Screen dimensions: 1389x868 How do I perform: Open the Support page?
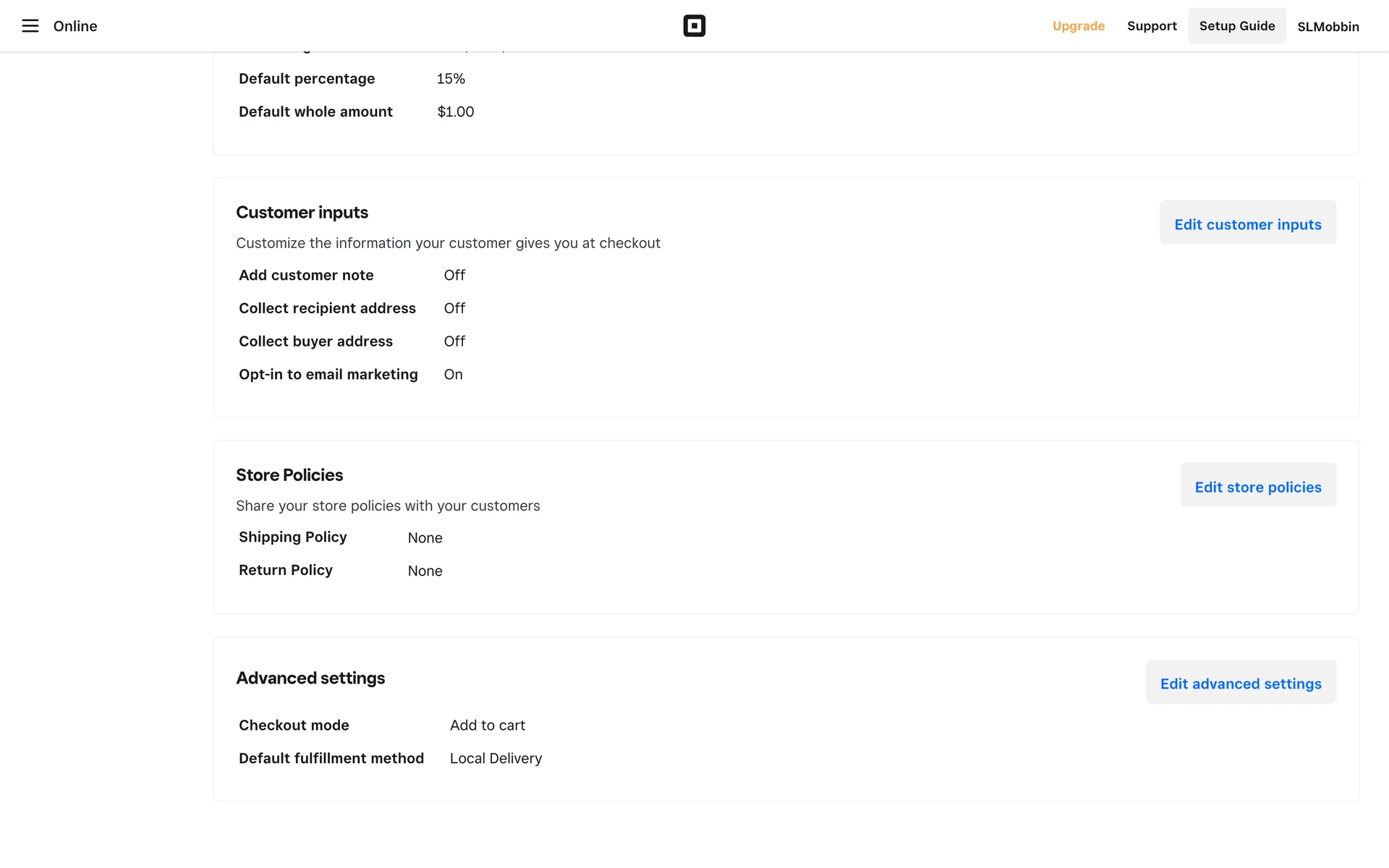coord(1151,26)
